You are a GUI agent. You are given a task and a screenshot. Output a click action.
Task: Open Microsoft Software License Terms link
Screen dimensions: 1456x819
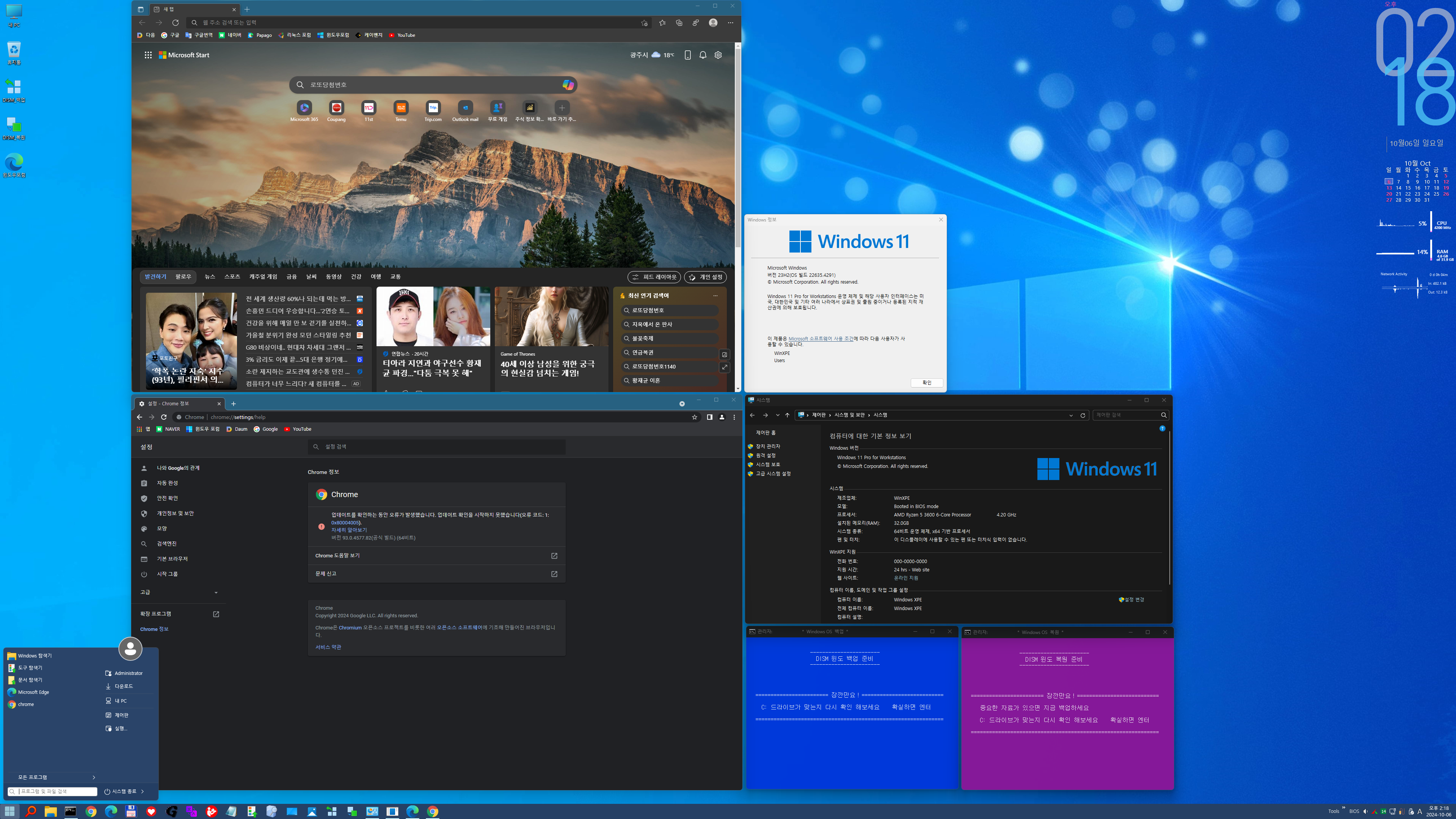pos(821,339)
